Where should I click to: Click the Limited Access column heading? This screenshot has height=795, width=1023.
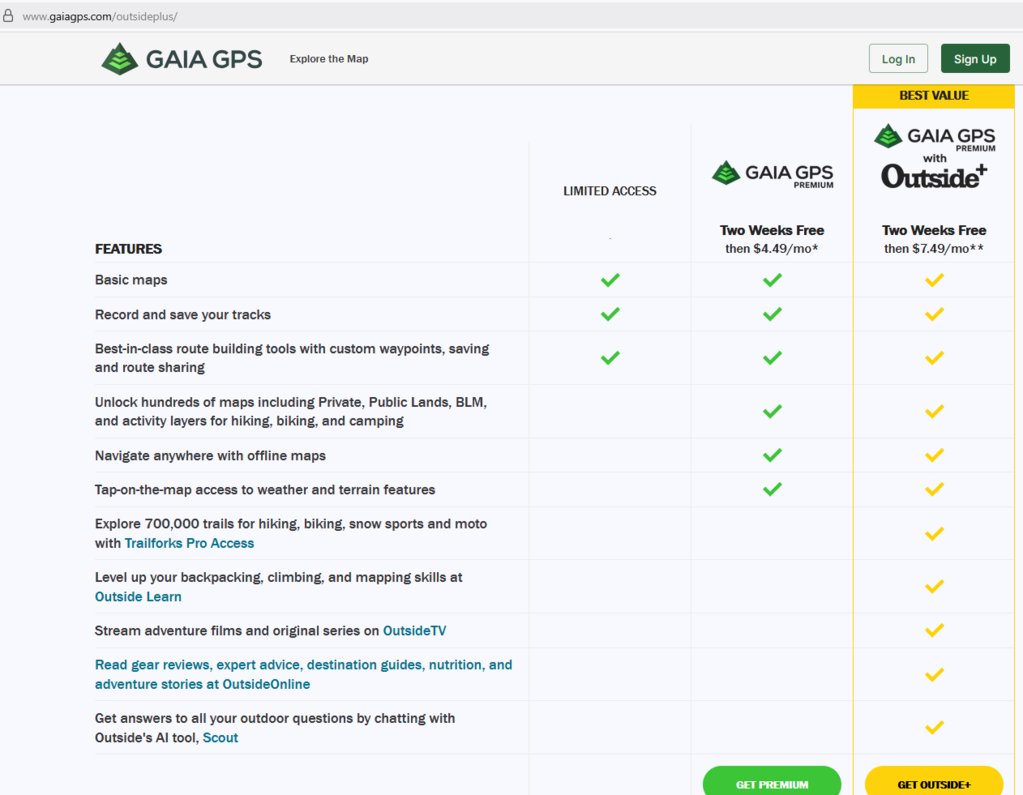(610, 191)
